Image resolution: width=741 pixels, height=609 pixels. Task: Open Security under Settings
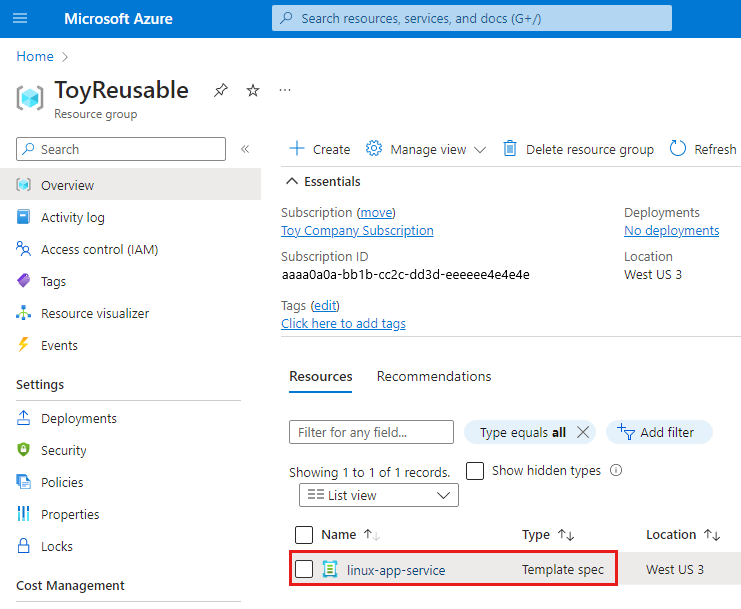pos(63,450)
